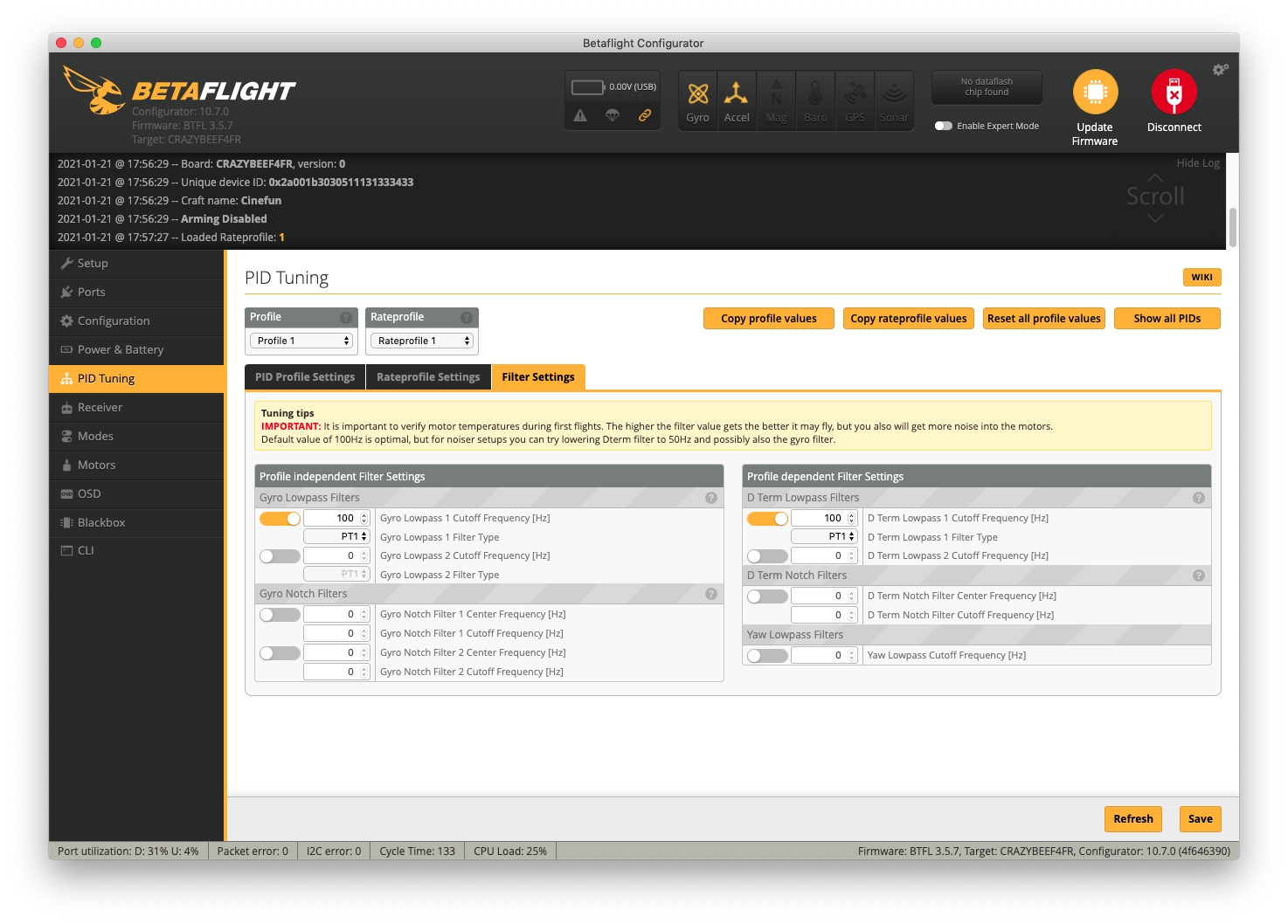Click Reset all profile values button

tap(1044, 319)
